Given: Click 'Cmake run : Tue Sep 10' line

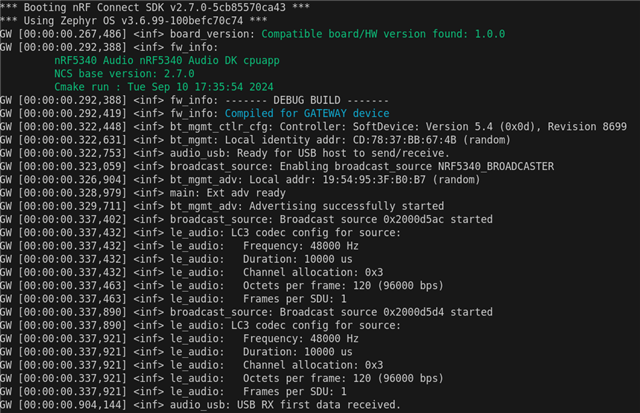Looking at the screenshot, I should pyautogui.click(x=164, y=87).
